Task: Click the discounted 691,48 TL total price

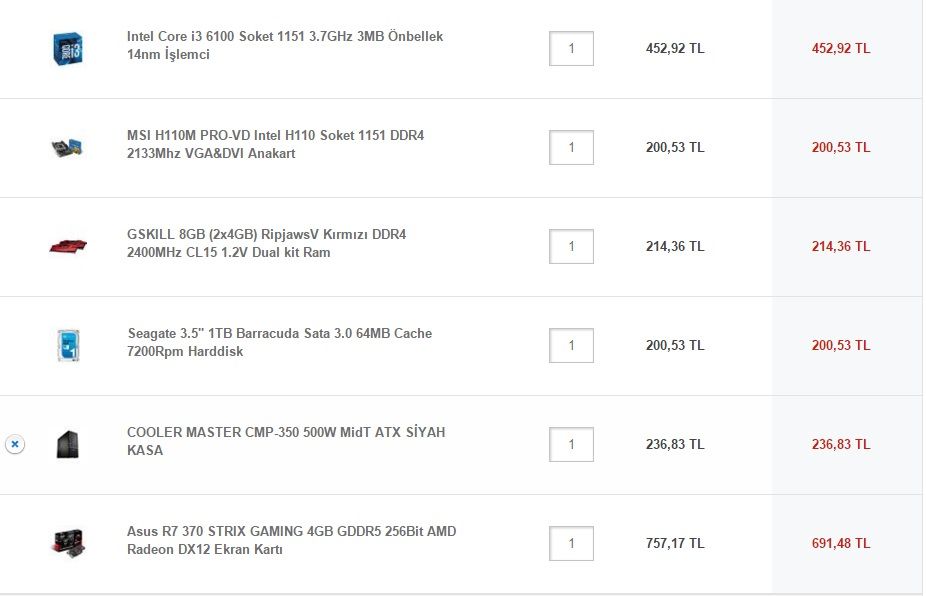Action: click(840, 543)
